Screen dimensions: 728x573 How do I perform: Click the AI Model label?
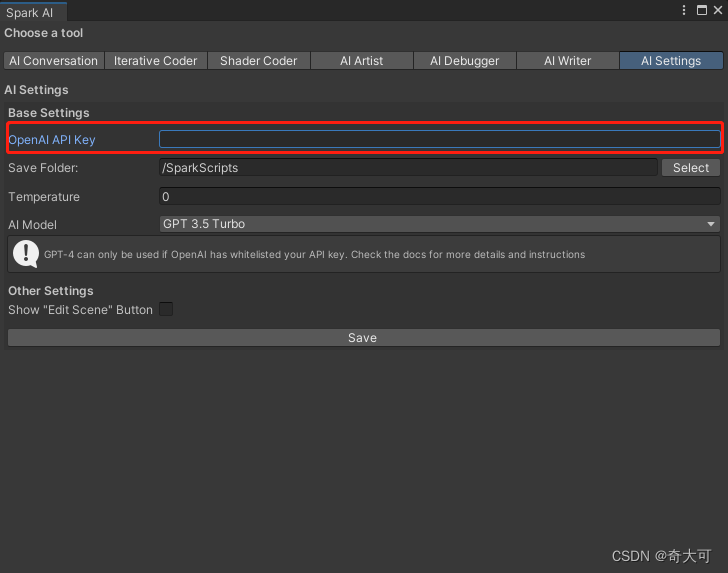click(x=32, y=225)
